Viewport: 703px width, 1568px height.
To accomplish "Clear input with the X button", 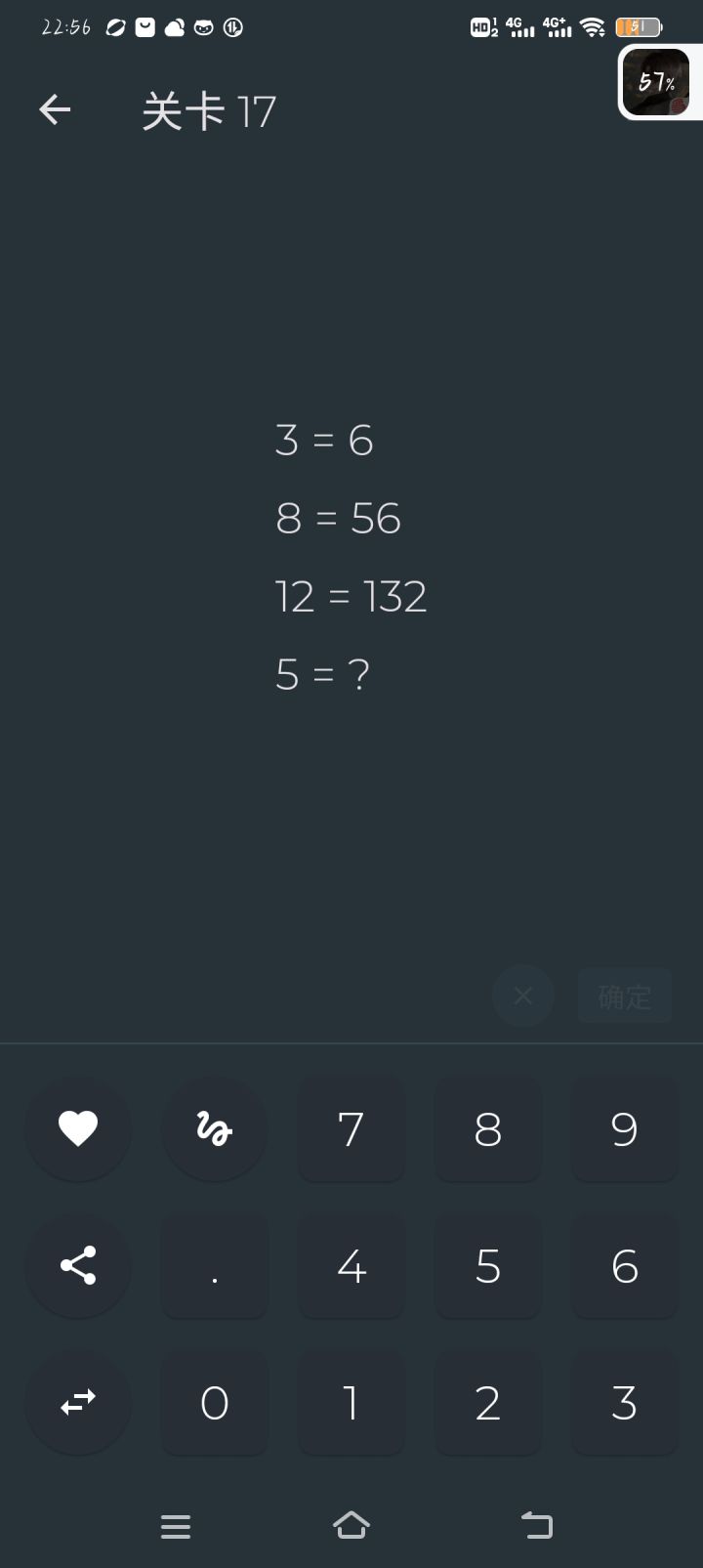I will point(523,996).
